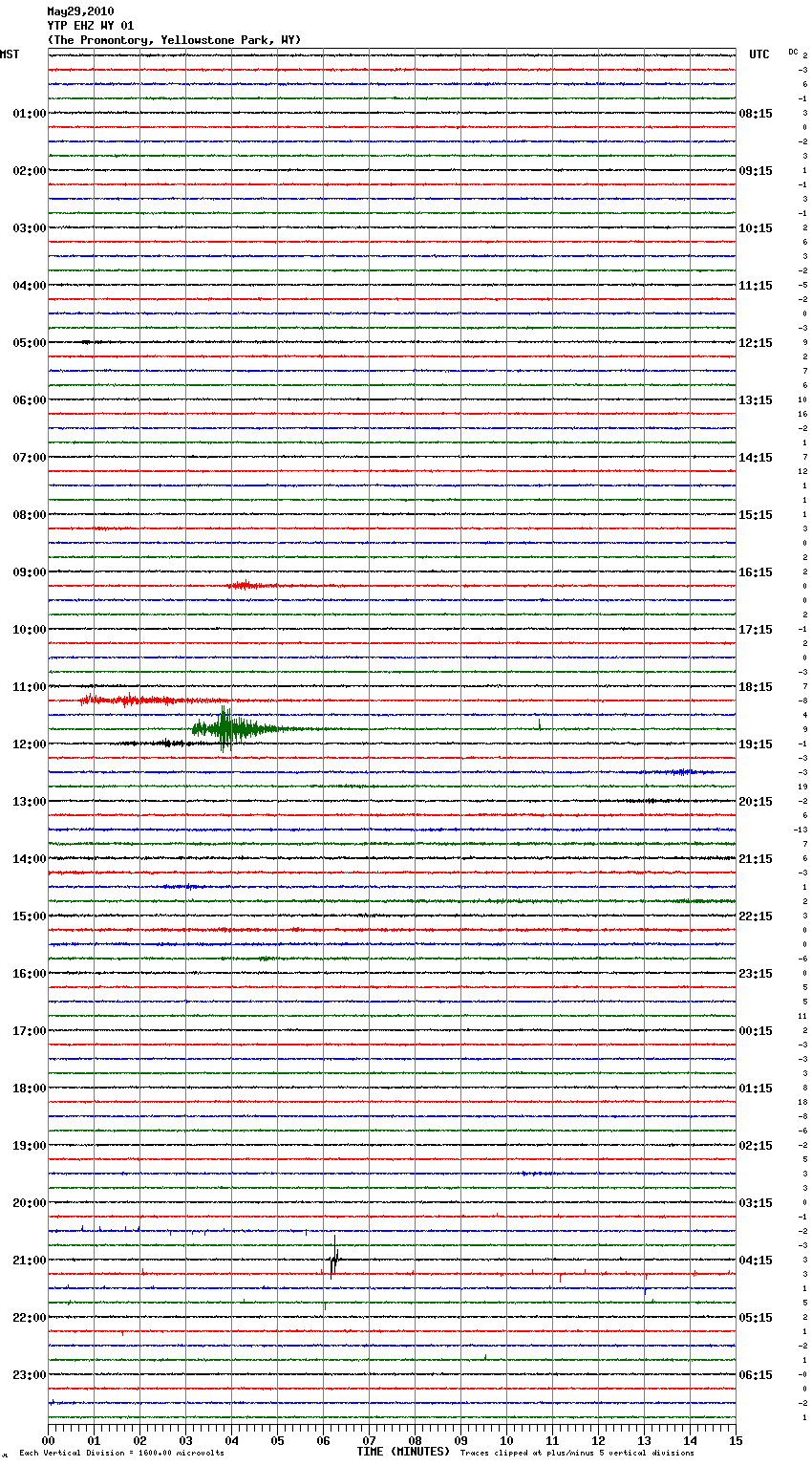Click the '08:15' UTC time label
Viewport: 812px width, 1466px height.
click(756, 114)
